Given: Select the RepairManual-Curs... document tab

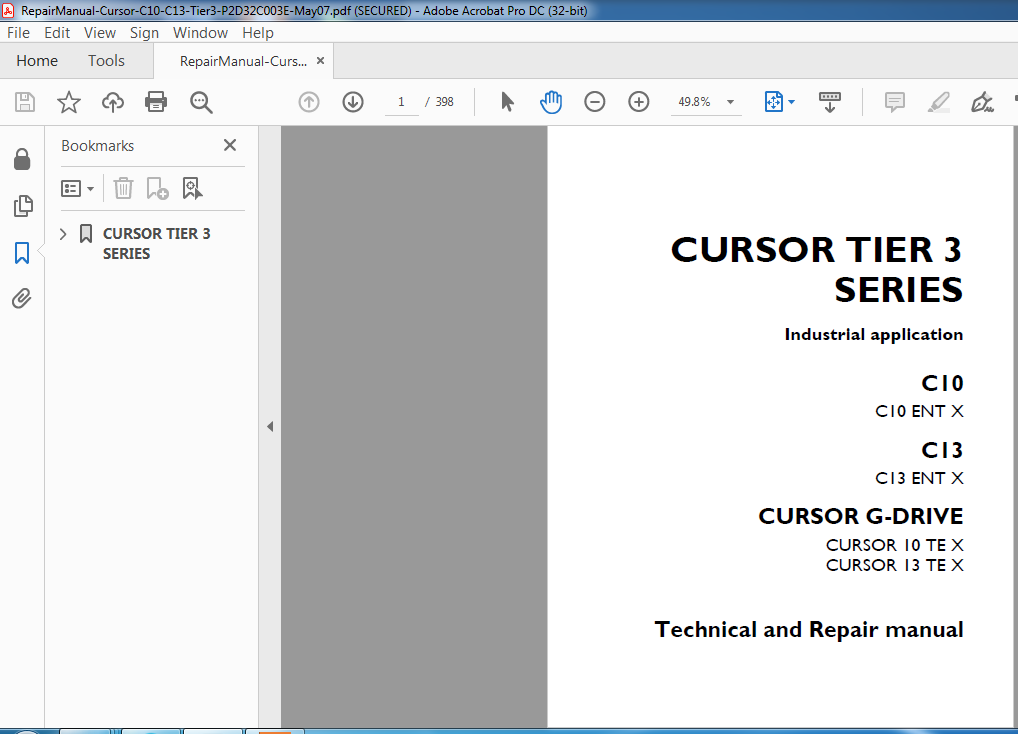Looking at the screenshot, I should click(243, 61).
